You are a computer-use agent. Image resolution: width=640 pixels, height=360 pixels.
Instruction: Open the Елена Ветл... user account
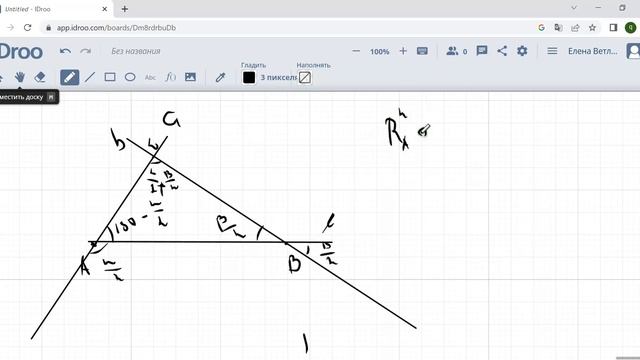click(x=593, y=51)
